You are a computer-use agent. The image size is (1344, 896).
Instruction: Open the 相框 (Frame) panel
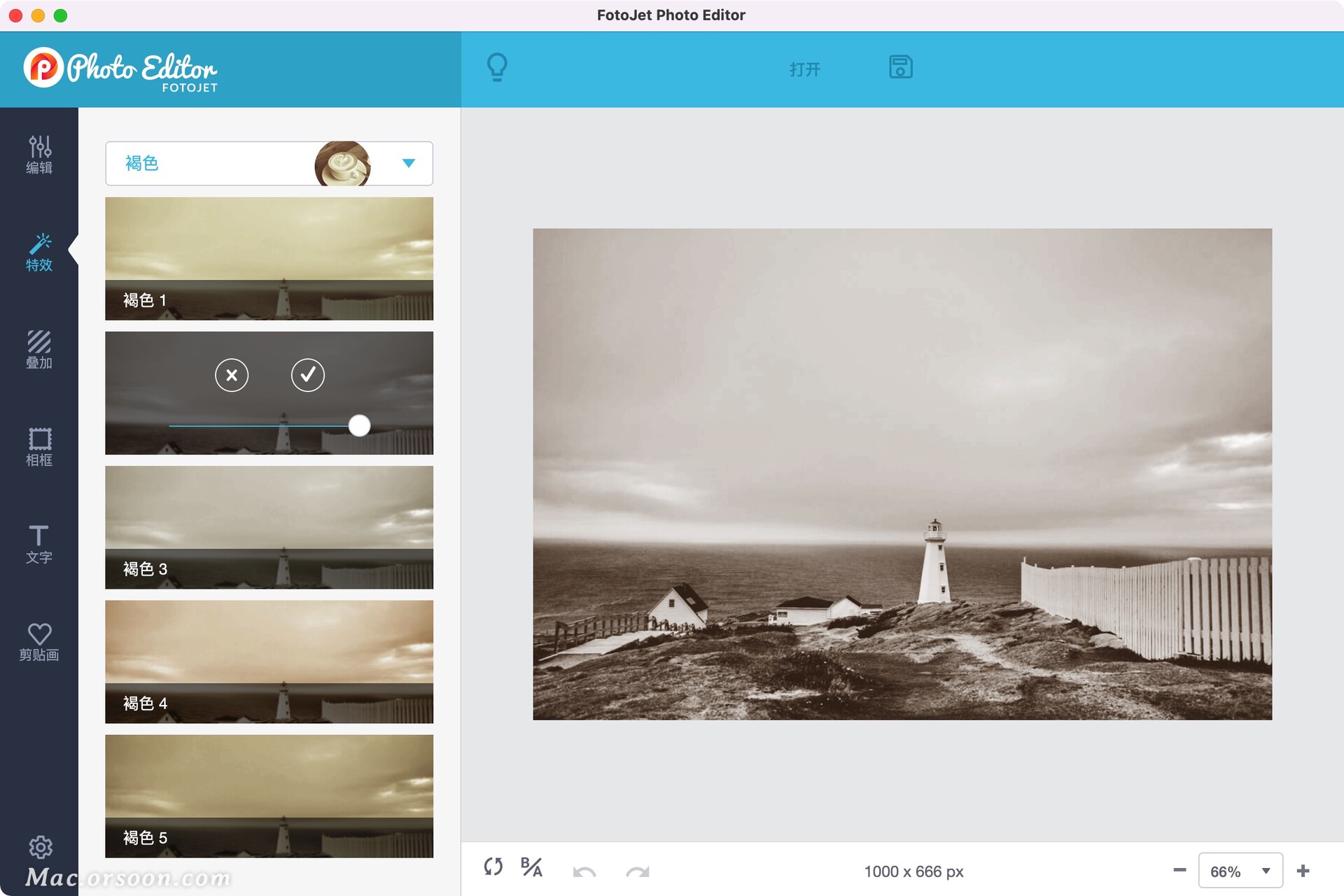pyautogui.click(x=39, y=447)
